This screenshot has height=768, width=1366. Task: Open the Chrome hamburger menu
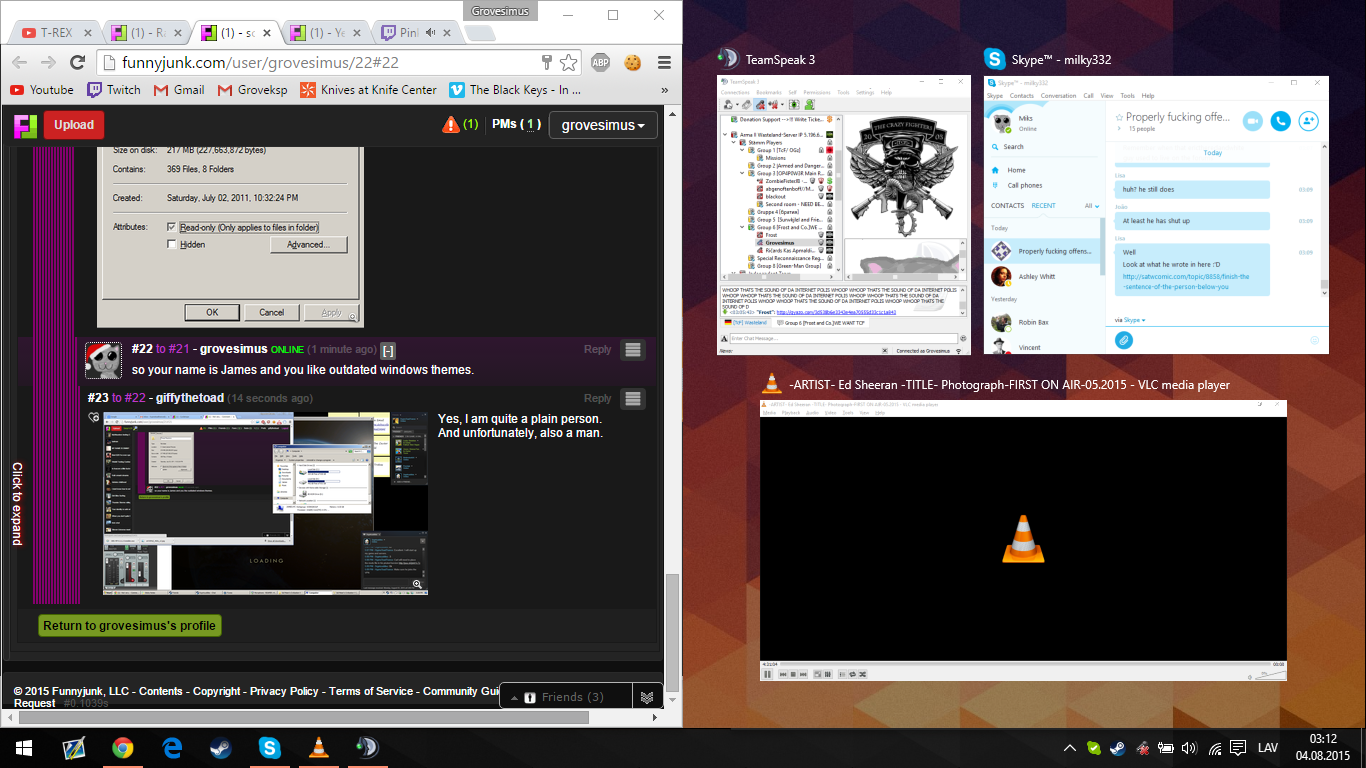664,62
